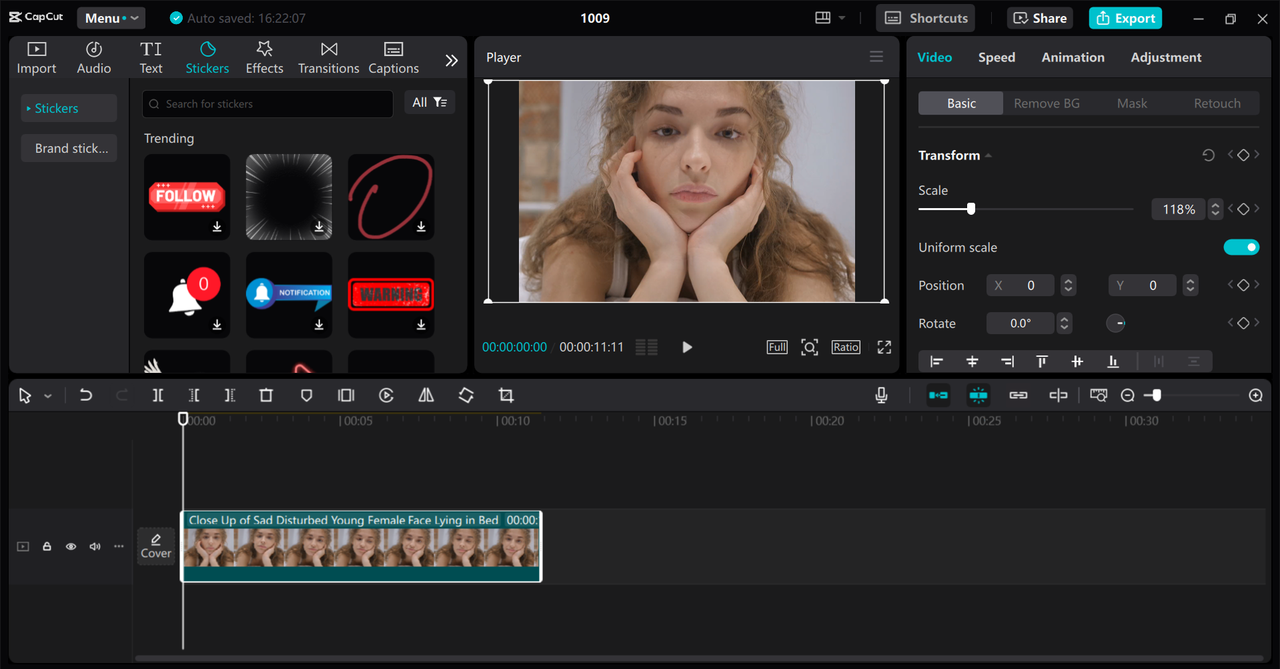
Task: Open the Audio tab
Action: click(x=94, y=58)
